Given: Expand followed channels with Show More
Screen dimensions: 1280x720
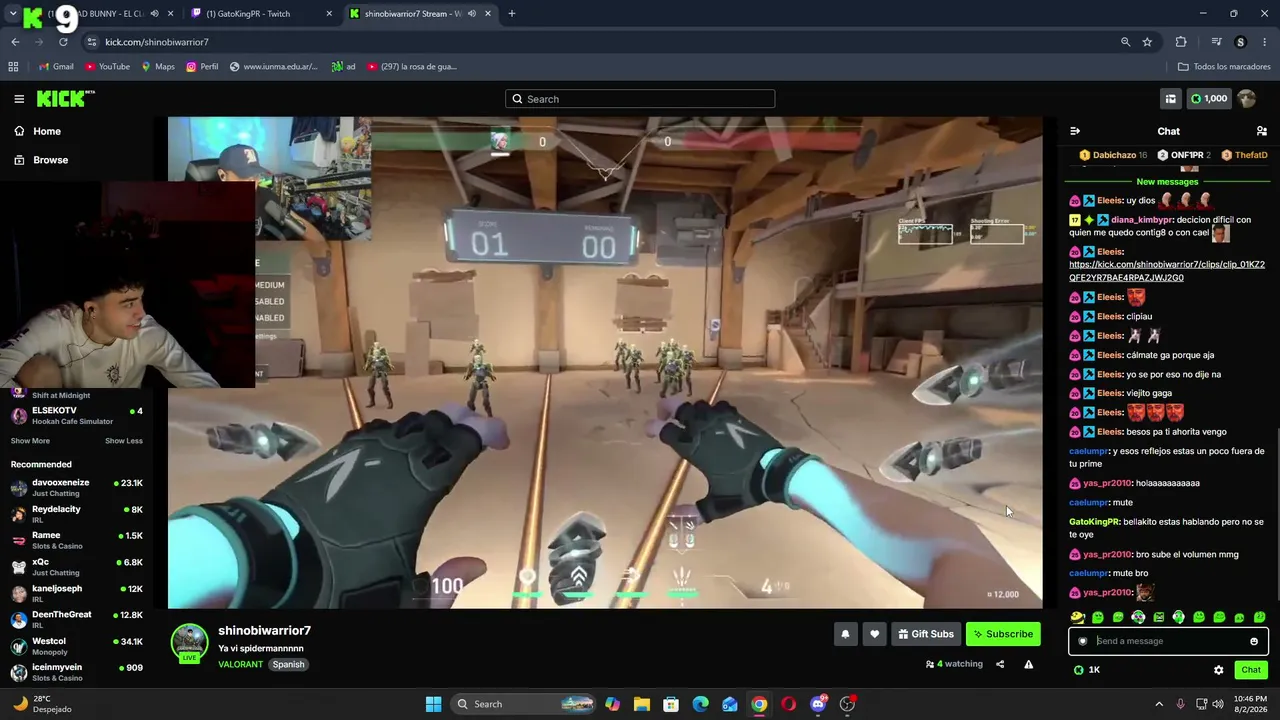Looking at the screenshot, I should click(30, 441).
